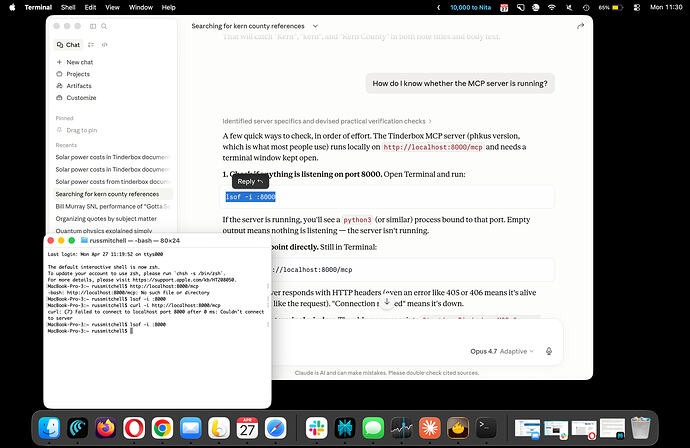The height and width of the screenshot is (448, 690).
Task: Click the http://localhost:8000/mcp inline code
Action: click(433, 147)
